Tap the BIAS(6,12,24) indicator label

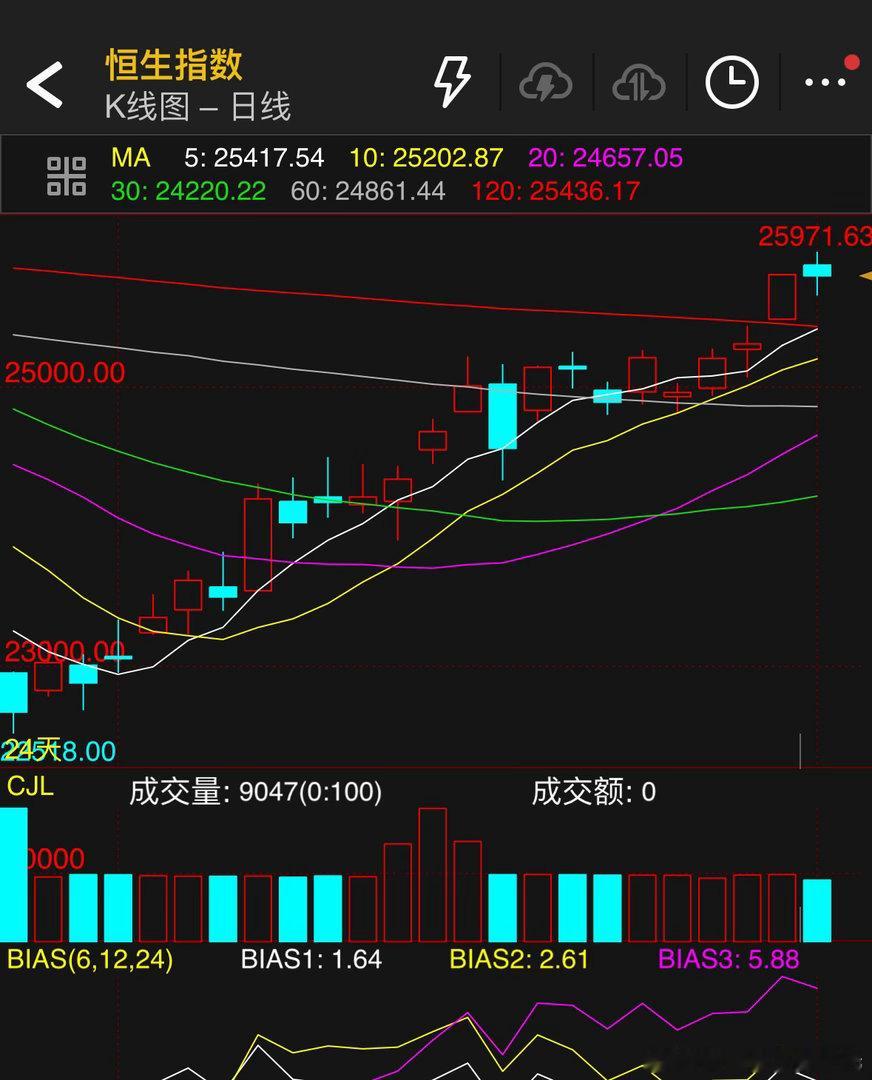click(90, 959)
